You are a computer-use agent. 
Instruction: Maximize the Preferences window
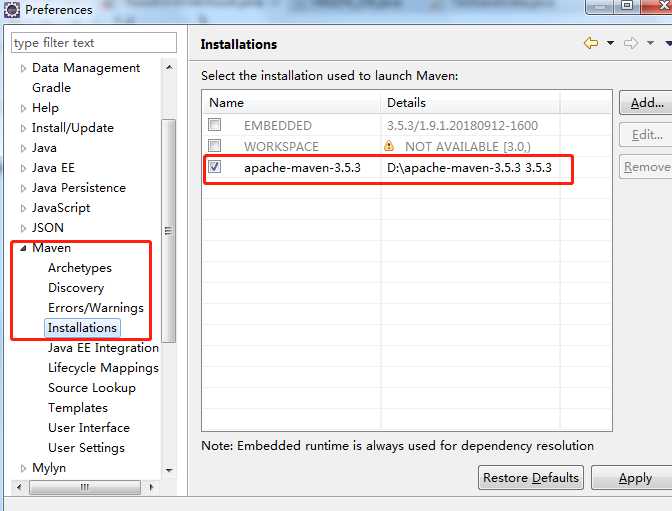[x=627, y=5]
